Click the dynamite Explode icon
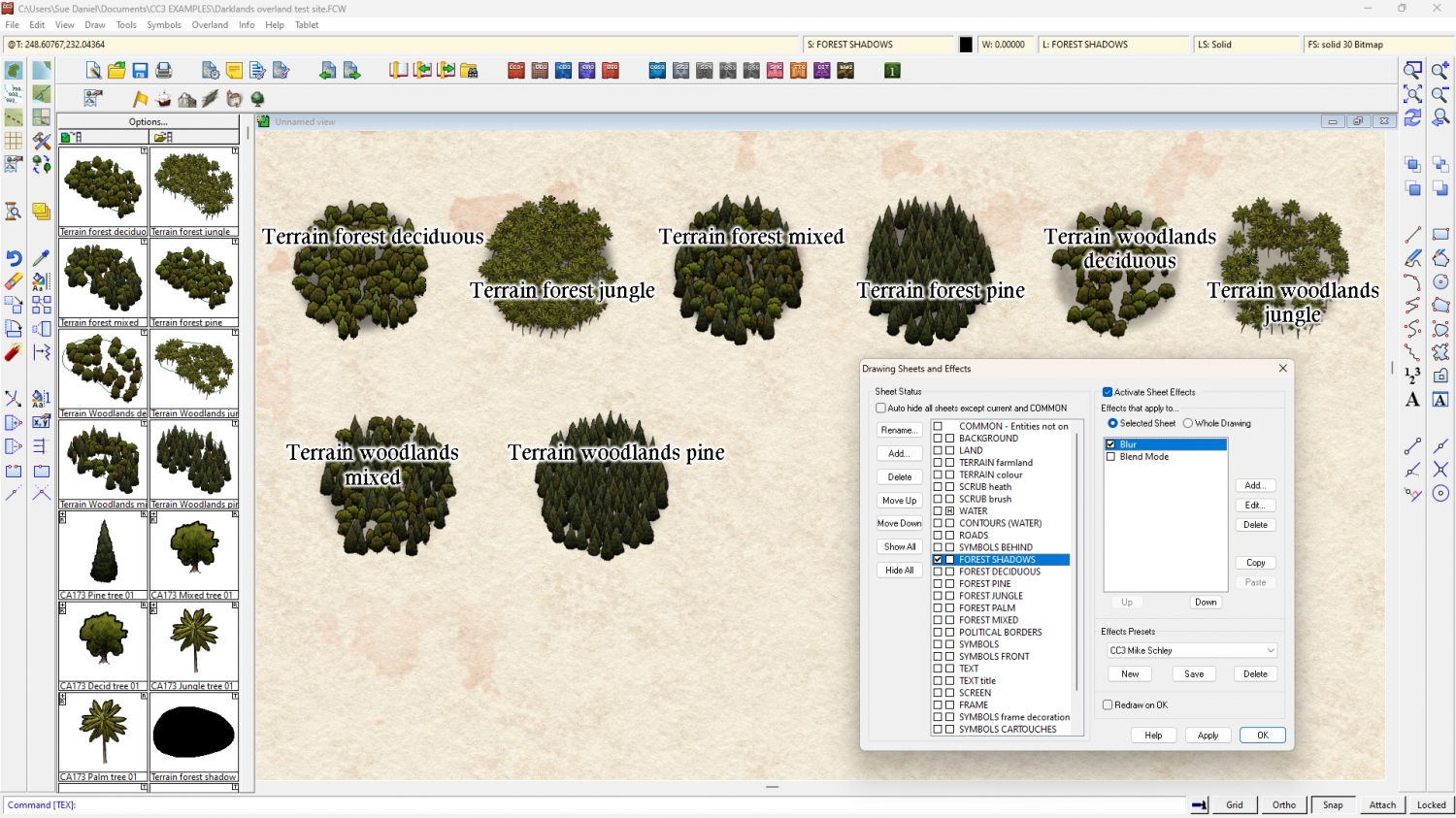This screenshot has width=1456, height=818. pyautogui.click(x=14, y=352)
